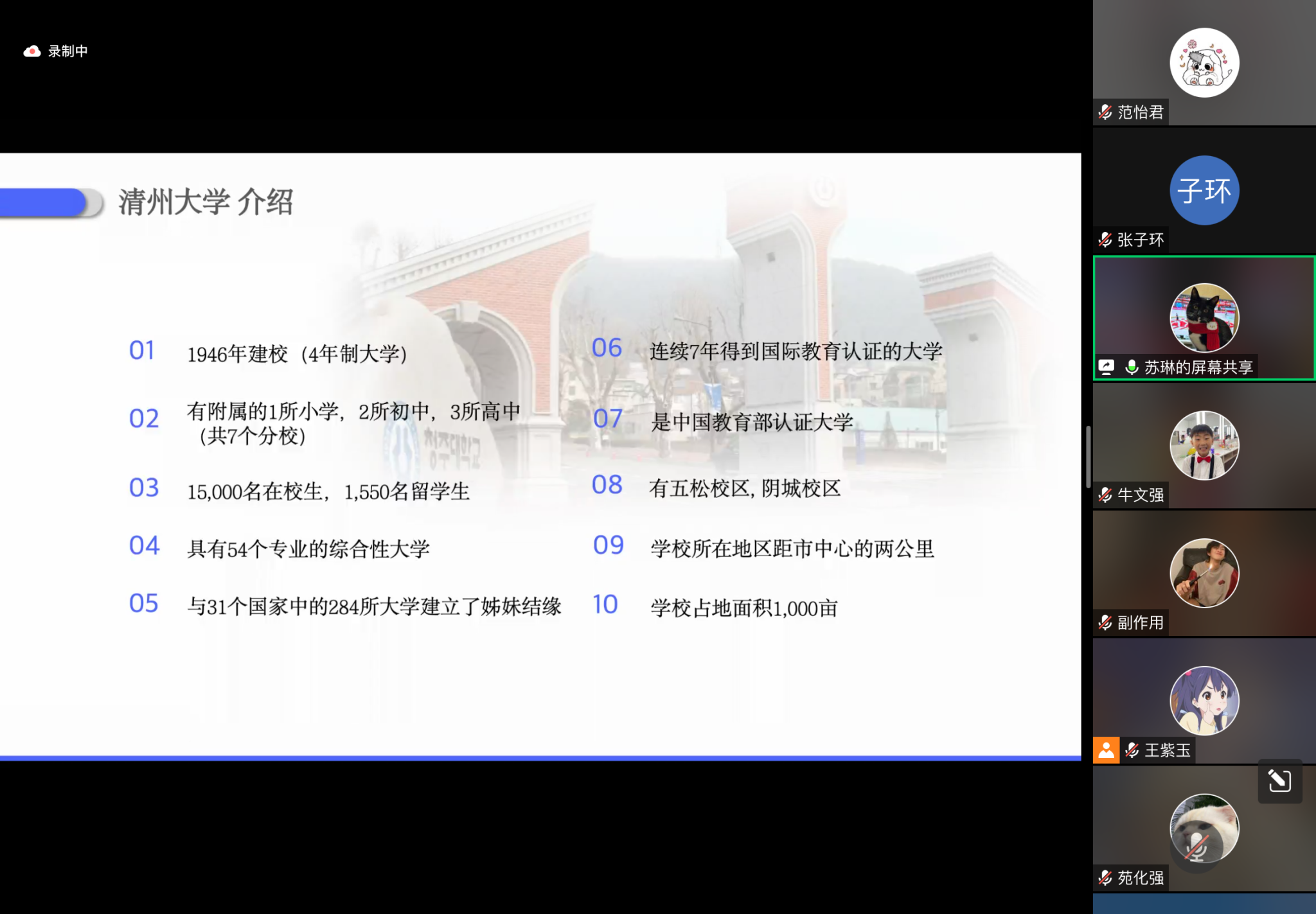This screenshot has height=914, width=1316.
Task: Click the cloud recording status icon
Action: (32, 51)
